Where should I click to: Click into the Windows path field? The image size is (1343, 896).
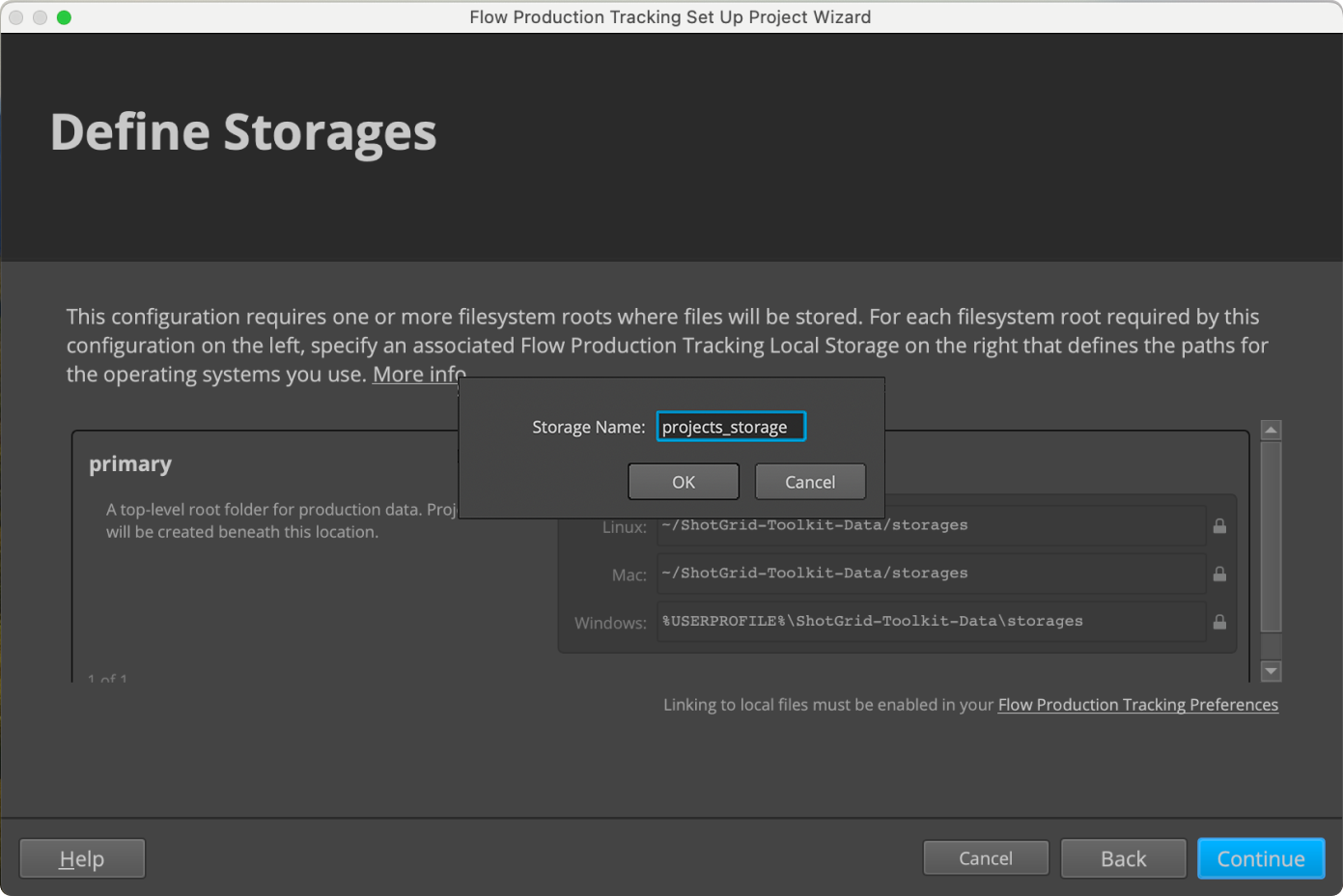931,622
